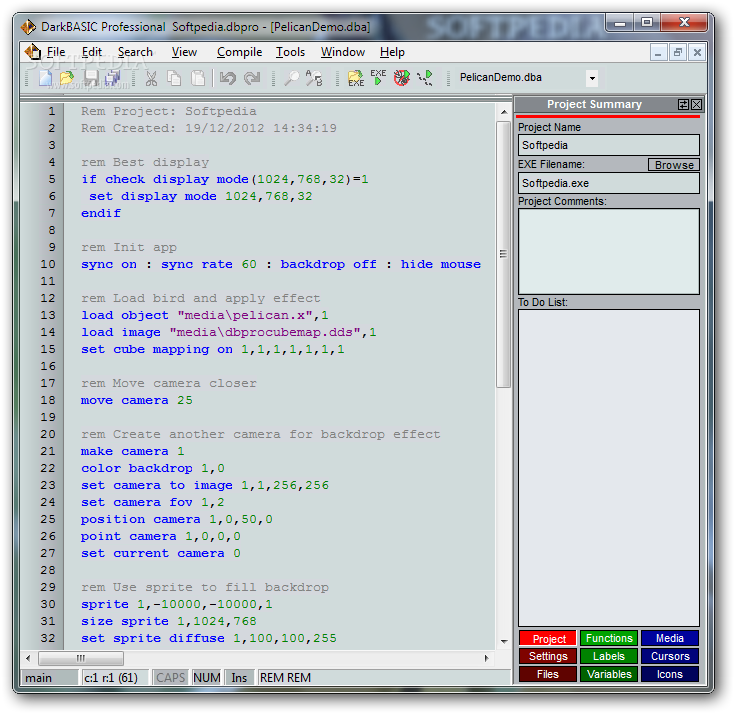Click the Make EXE compile icon
This screenshot has height=714, width=735.
pos(356,78)
